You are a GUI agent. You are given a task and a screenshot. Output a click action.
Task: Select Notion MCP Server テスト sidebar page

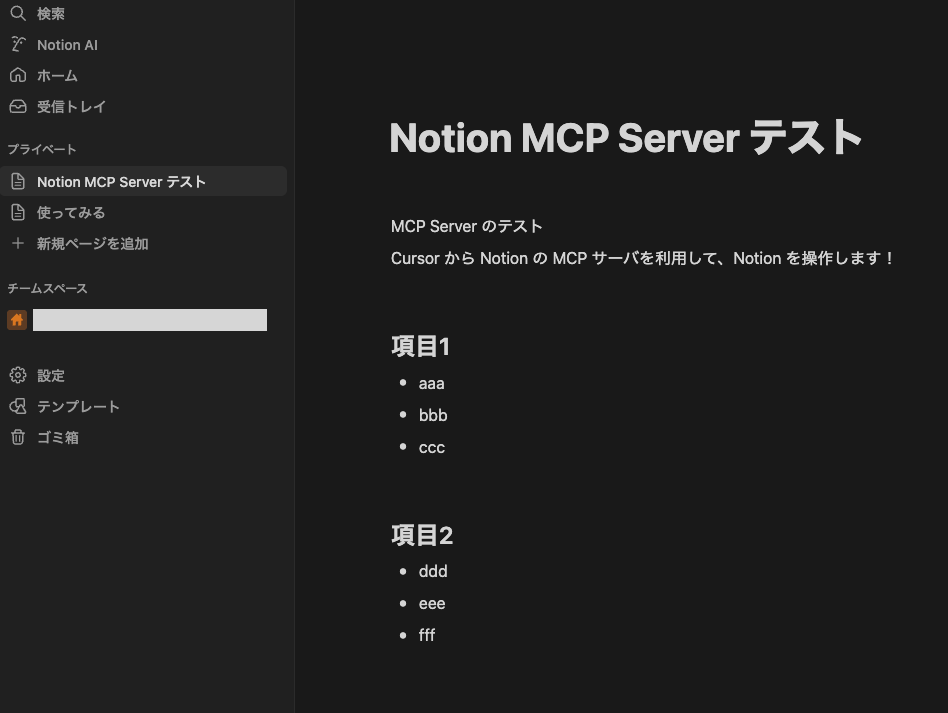(143, 181)
